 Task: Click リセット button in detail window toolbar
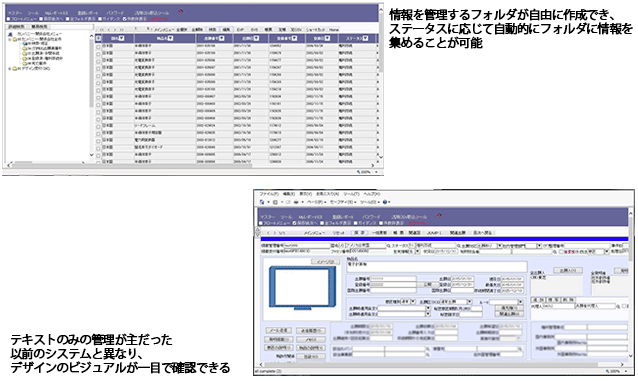click(x=339, y=233)
